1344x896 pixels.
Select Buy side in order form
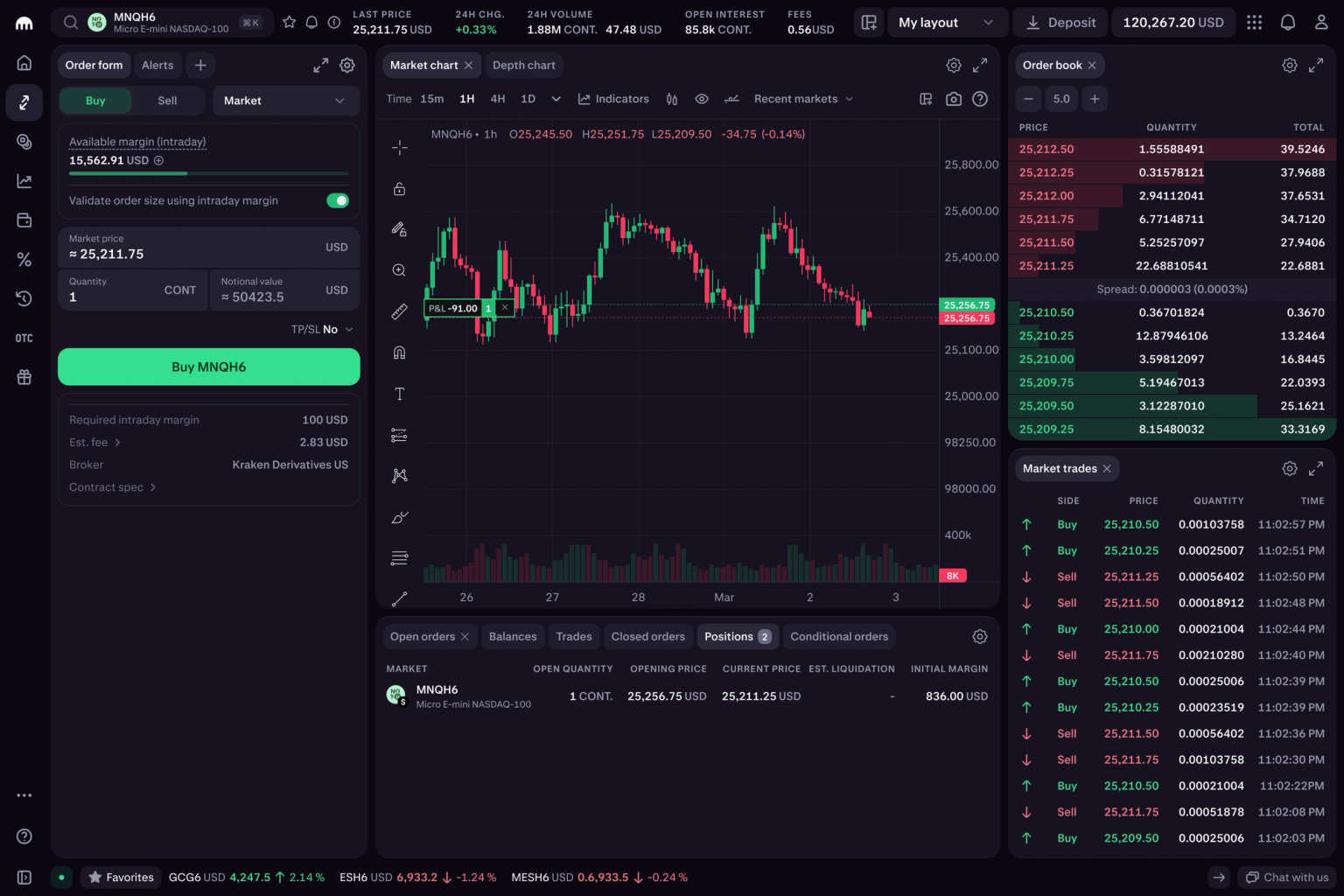click(x=95, y=101)
